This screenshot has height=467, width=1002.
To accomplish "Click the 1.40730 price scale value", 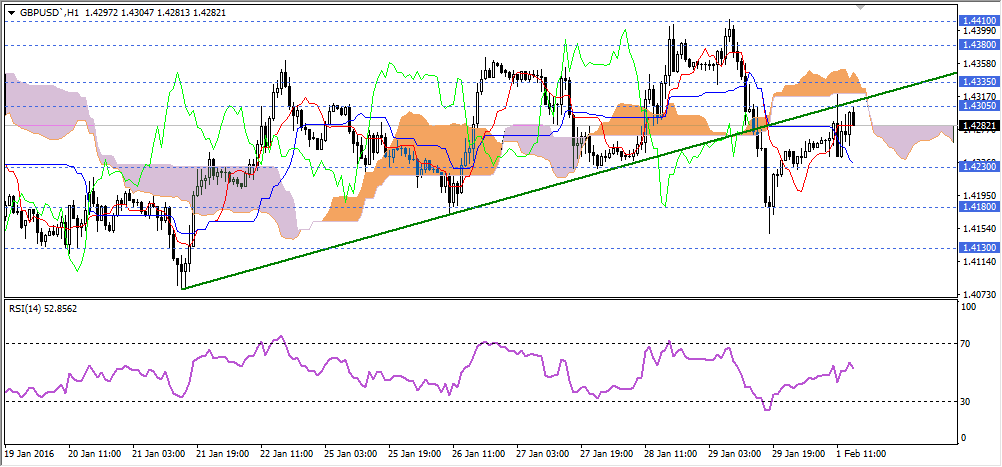I will click(x=980, y=295).
